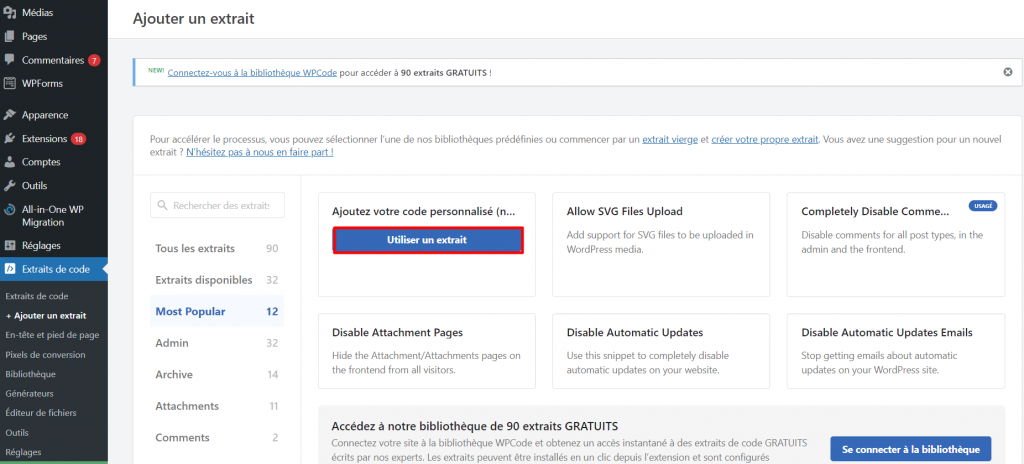Click Se connecter à la bibliothèque button
Screen dimensions: 1024x464
(910, 448)
